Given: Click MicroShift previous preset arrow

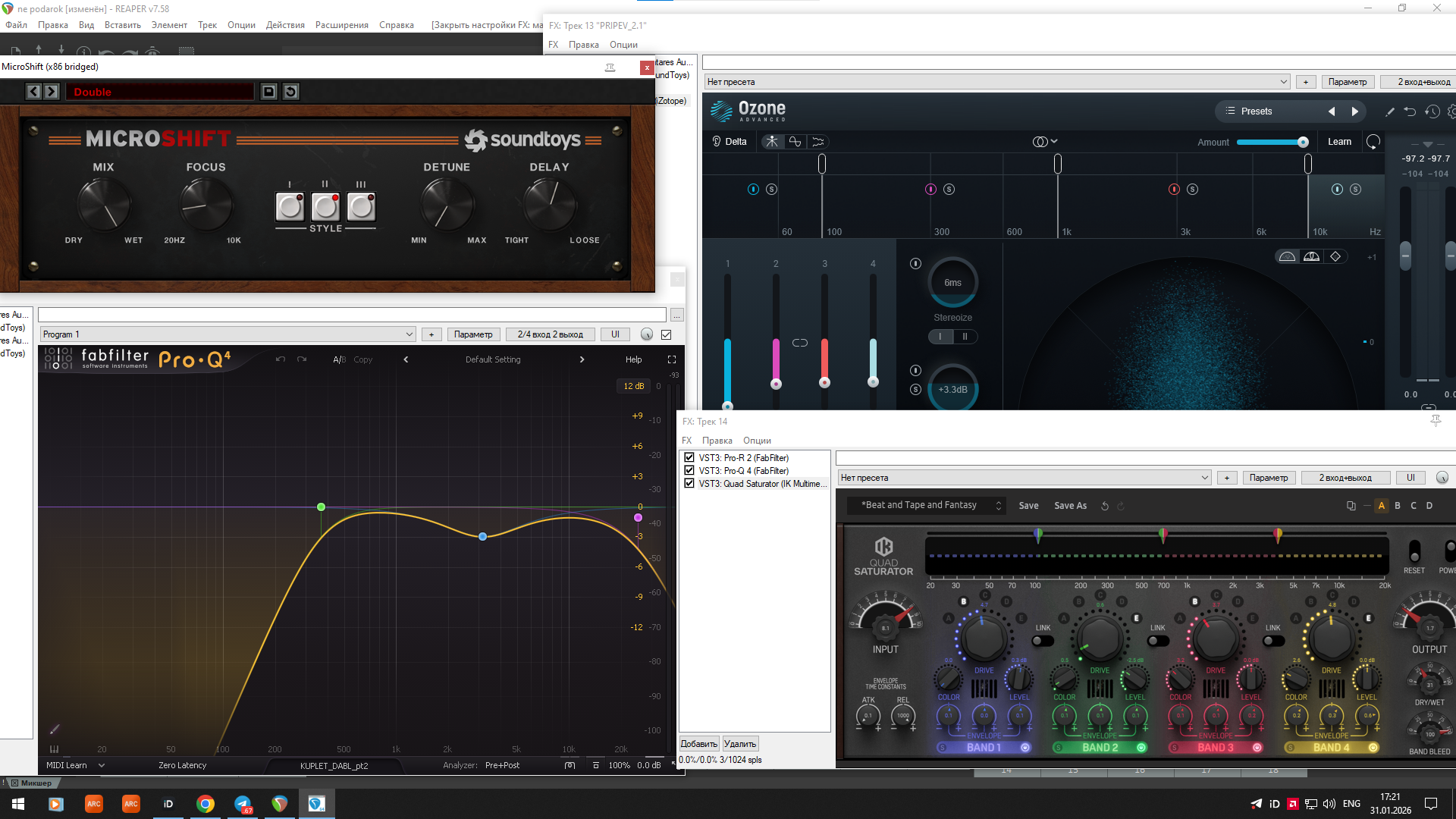Looking at the screenshot, I should [x=33, y=92].
